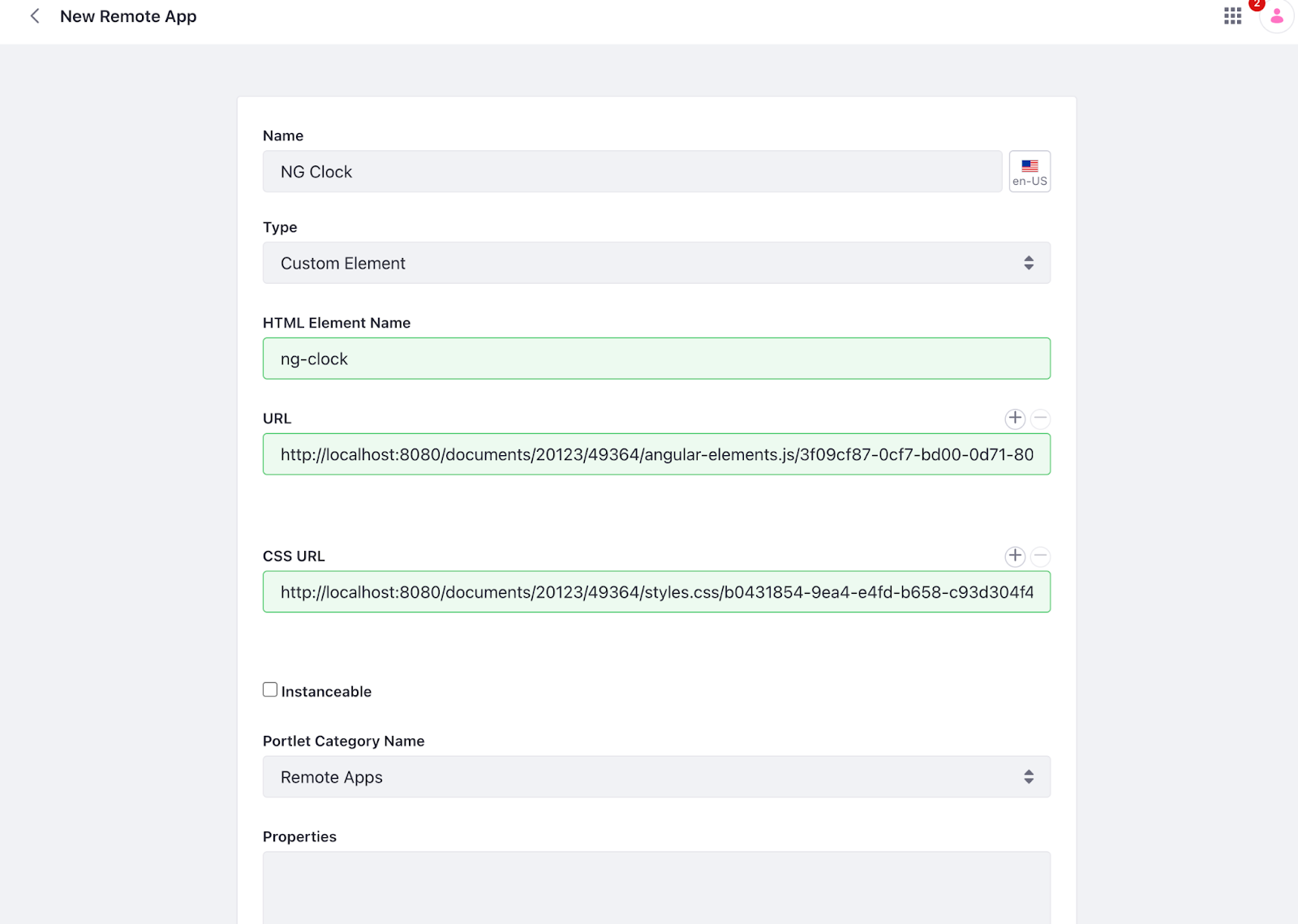Add another URL field with plus icon
Image resolution: width=1298 pixels, height=924 pixels.
coord(1015,419)
